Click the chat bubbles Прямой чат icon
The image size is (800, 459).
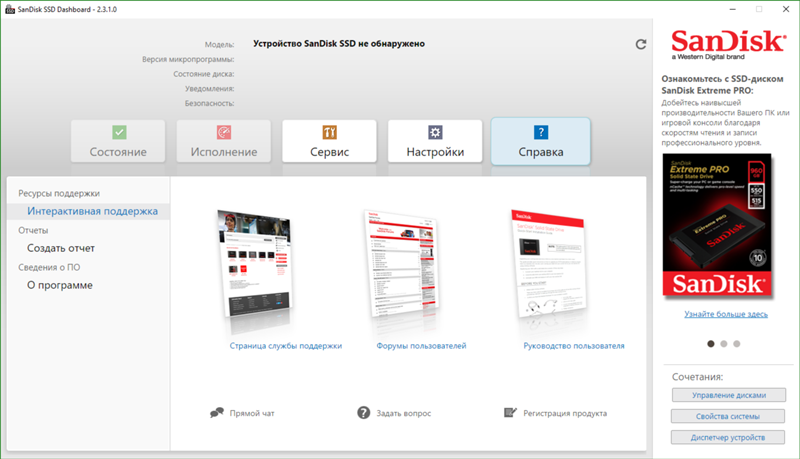[x=217, y=413]
